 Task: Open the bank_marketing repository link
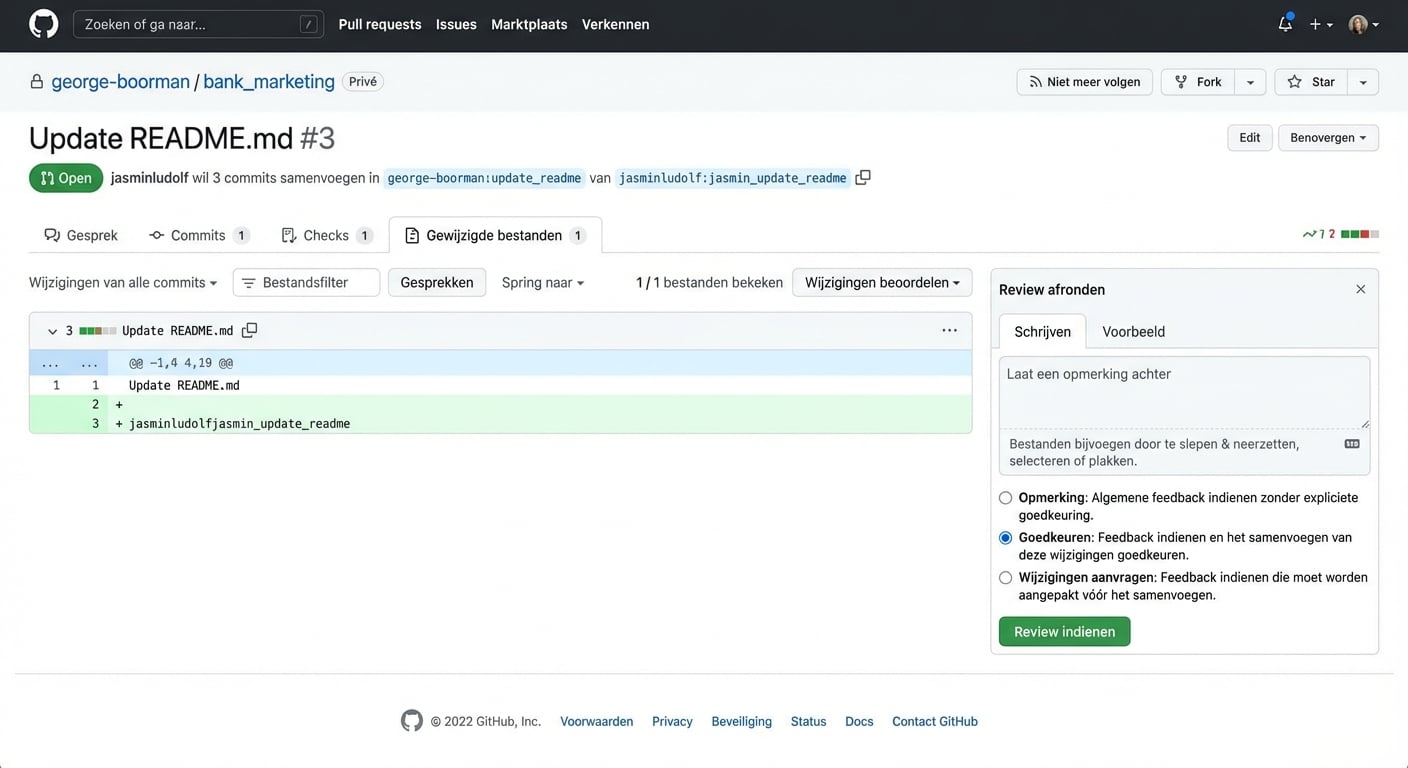[268, 82]
